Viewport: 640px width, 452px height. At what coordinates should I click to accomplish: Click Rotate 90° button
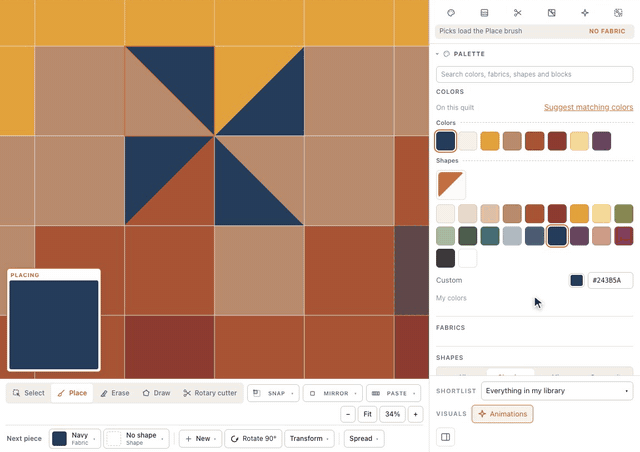click(x=253, y=439)
